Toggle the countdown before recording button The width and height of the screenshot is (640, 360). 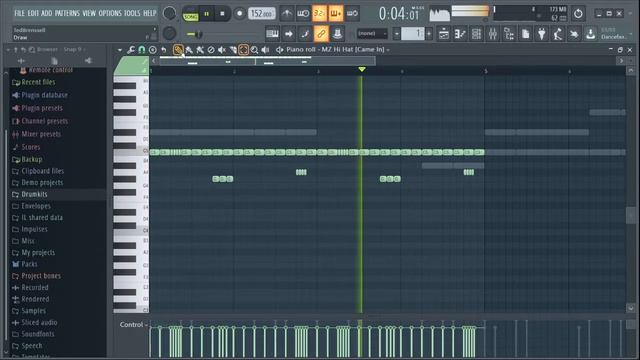[x=320, y=13]
